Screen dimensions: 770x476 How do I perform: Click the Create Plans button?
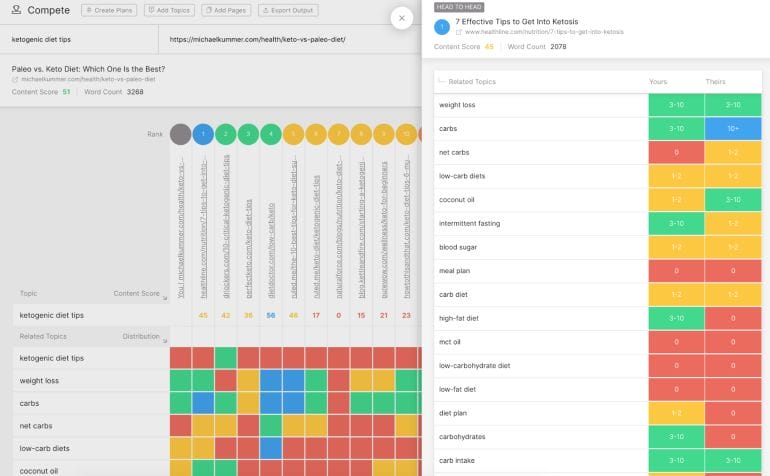point(109,10)
